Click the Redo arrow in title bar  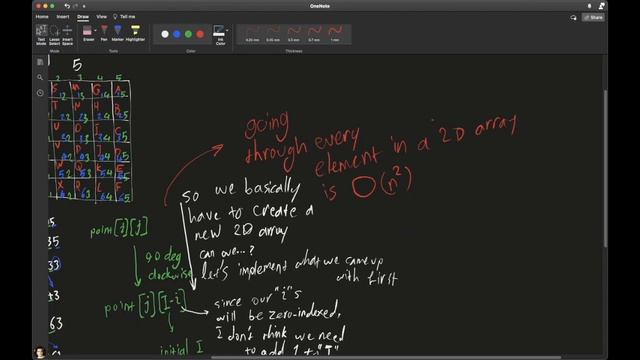(76, 6)
